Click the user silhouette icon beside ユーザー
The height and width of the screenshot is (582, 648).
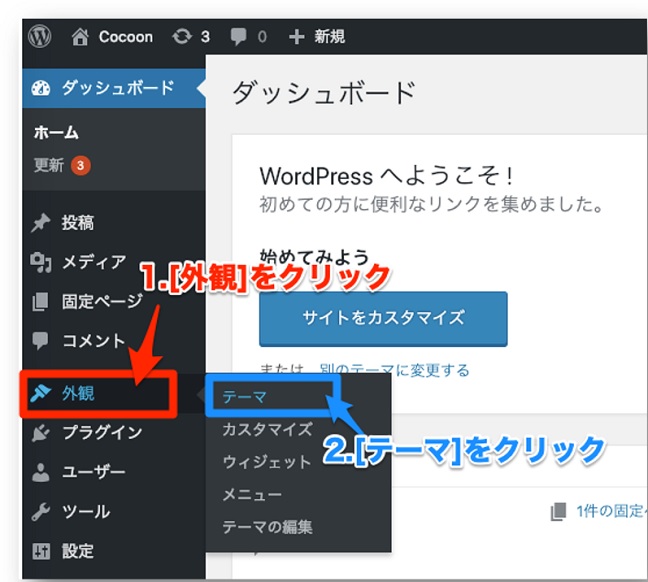coord(40,472)
